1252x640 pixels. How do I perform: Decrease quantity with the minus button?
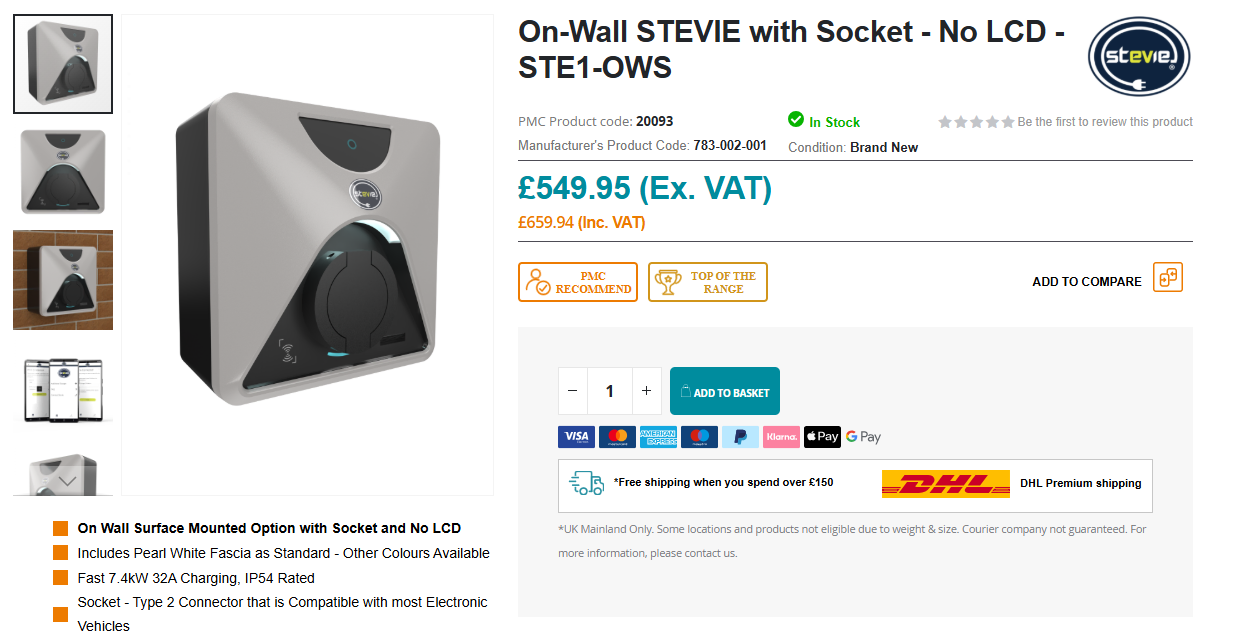pyautogui.click(x=572, y=391)
